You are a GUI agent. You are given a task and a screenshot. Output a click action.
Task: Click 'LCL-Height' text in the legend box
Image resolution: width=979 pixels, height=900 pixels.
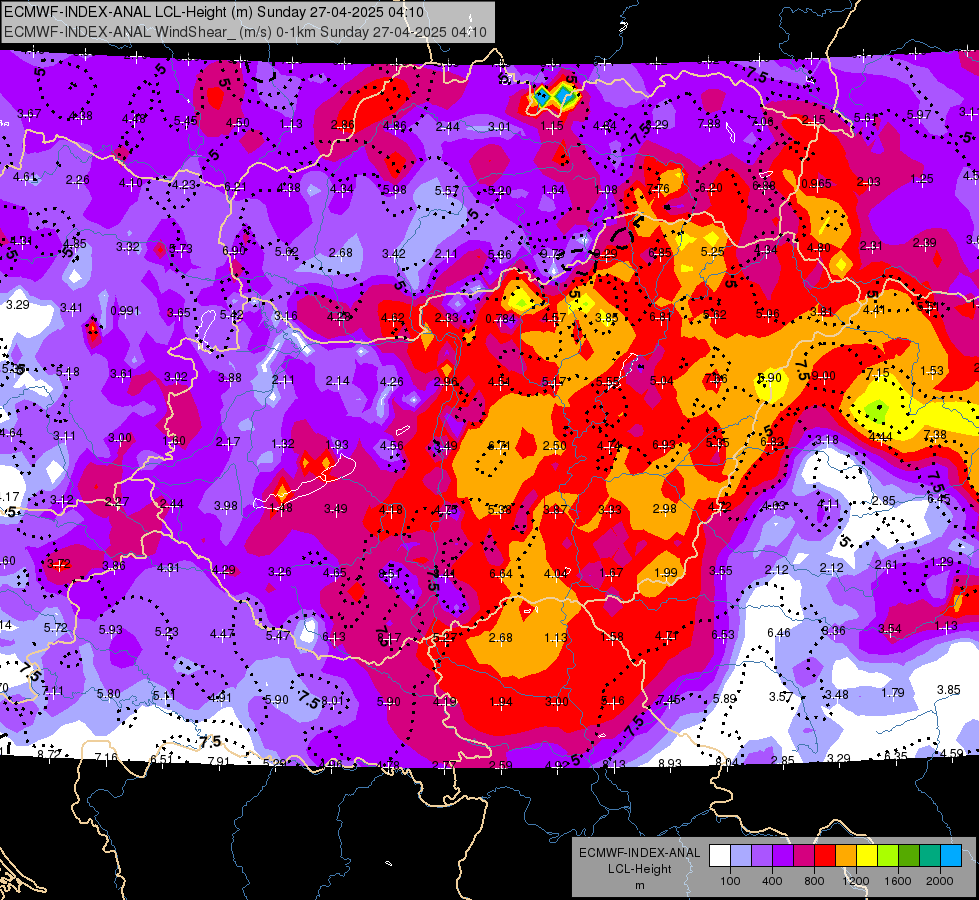point(639,869)
